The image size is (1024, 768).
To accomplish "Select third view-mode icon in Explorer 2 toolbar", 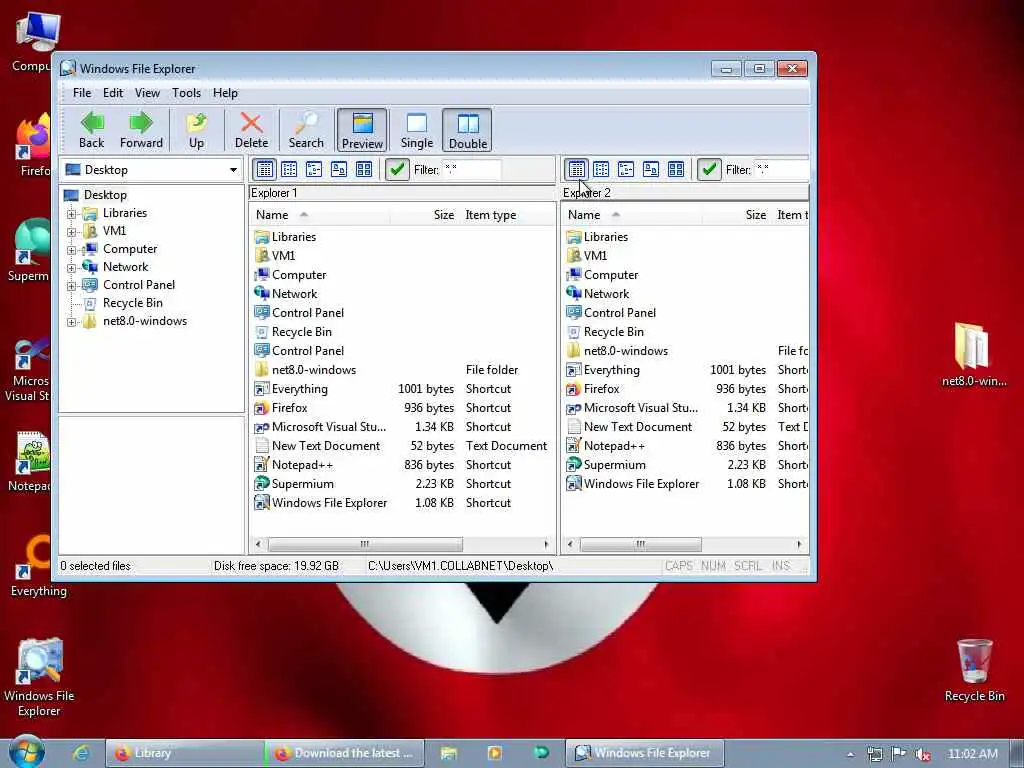I will [626, 170].
